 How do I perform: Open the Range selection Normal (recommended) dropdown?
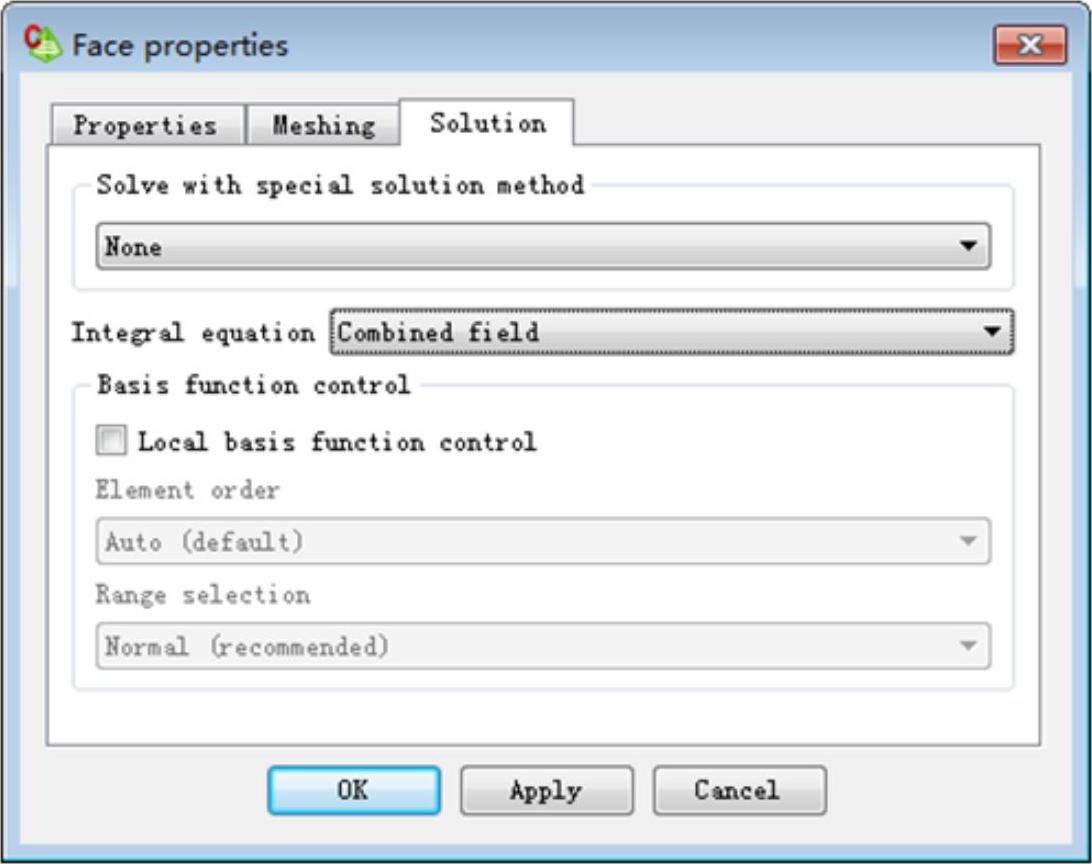tap(543, 646)
